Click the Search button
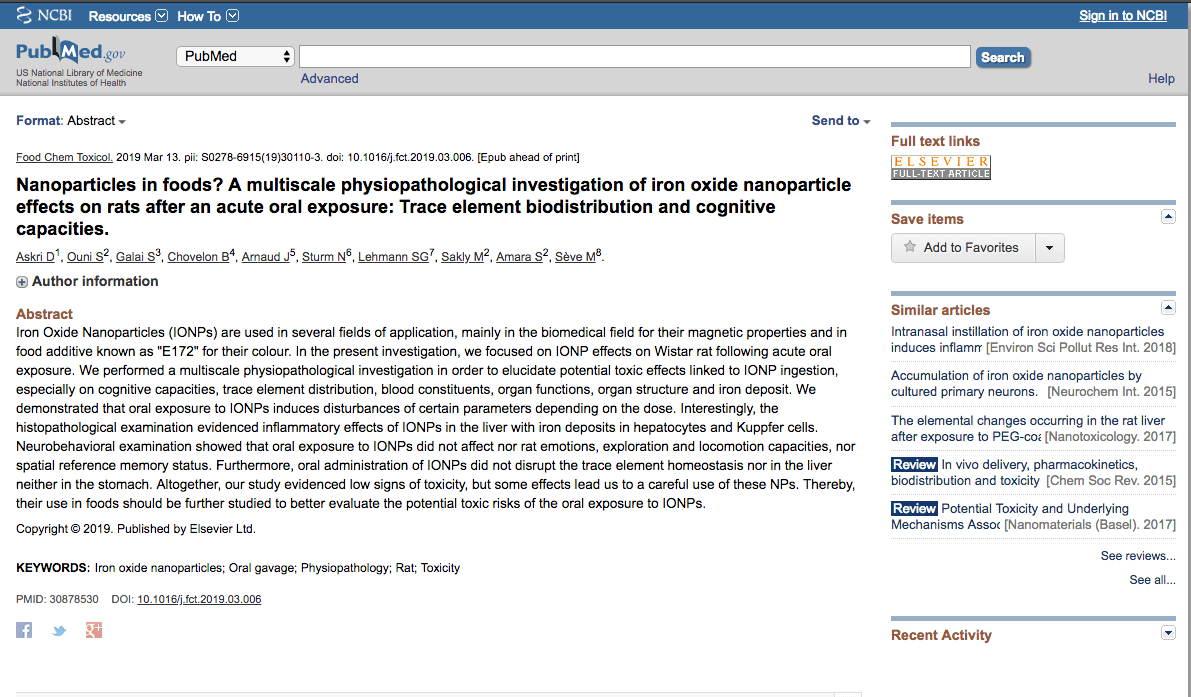Image resolution: width=1191 pixels, height=697 pixels. [1003, 57]
